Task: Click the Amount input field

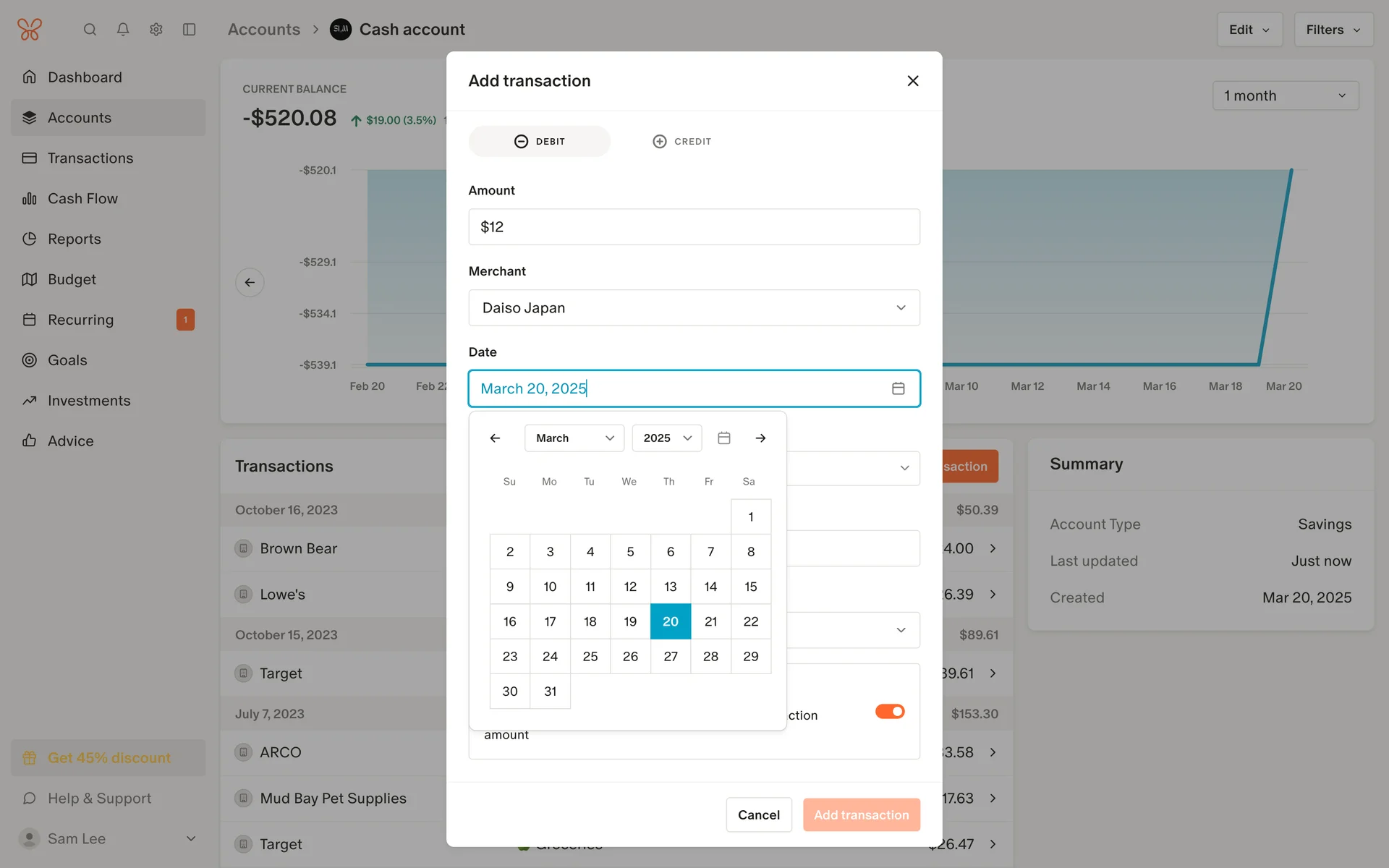Action: (694, 227)
